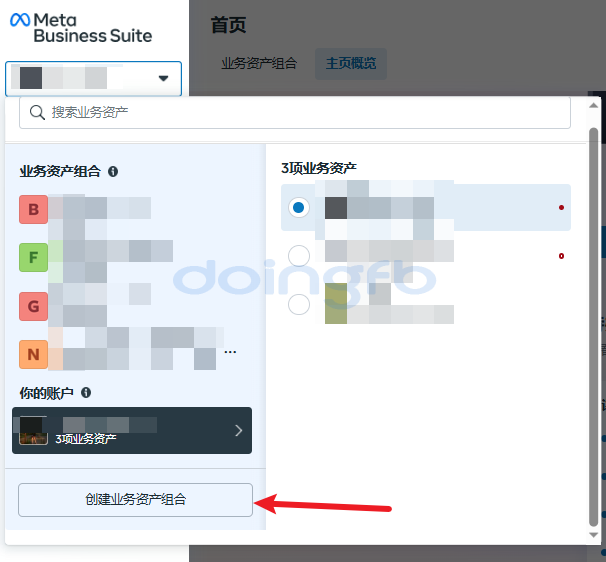
Task: Click the Meta Business Suite logo
Action: (x=82, y=28)
